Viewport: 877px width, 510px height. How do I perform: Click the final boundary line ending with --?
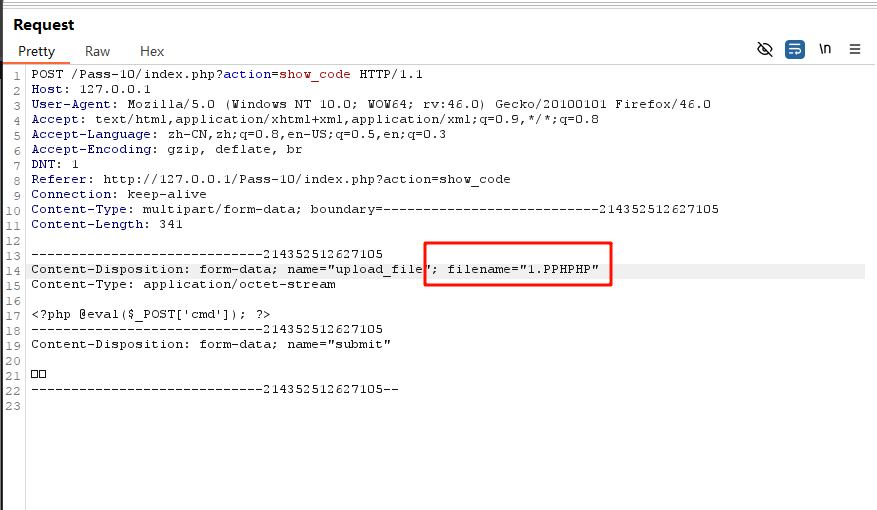215,390
